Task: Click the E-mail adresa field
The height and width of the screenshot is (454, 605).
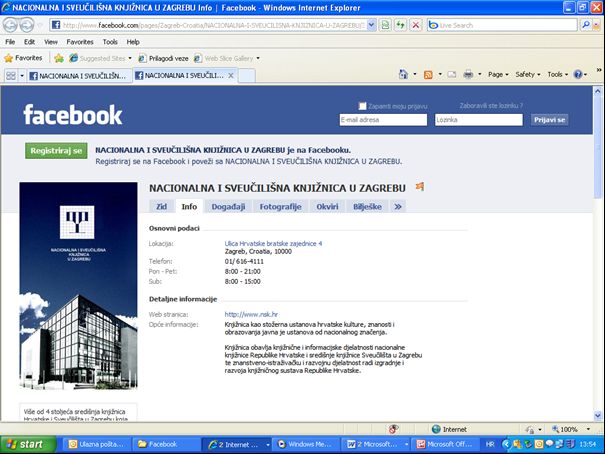Action: 383,120
